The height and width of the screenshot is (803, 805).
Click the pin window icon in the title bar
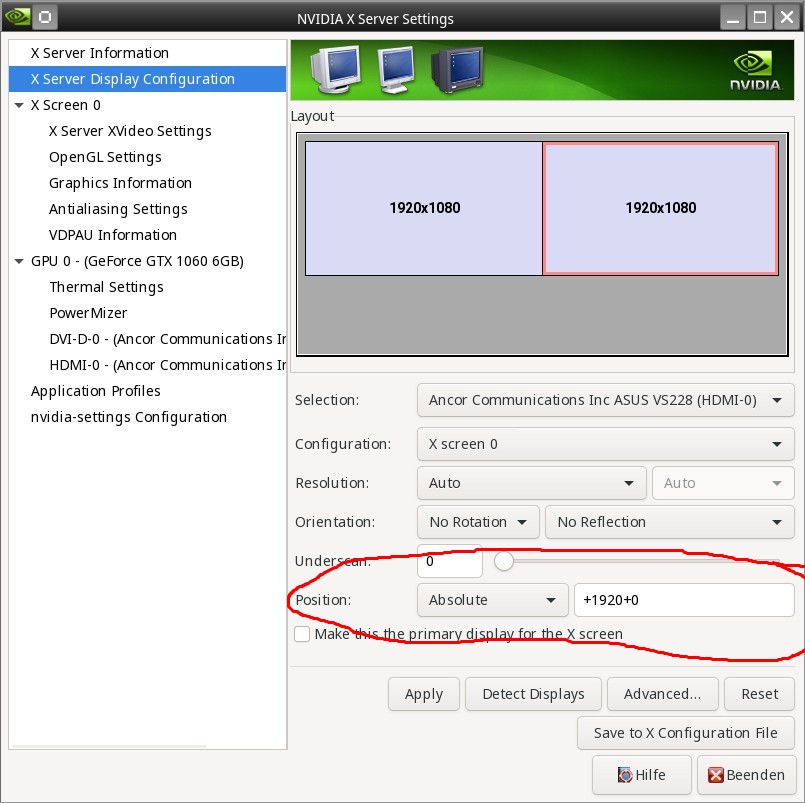coord(45,17)
